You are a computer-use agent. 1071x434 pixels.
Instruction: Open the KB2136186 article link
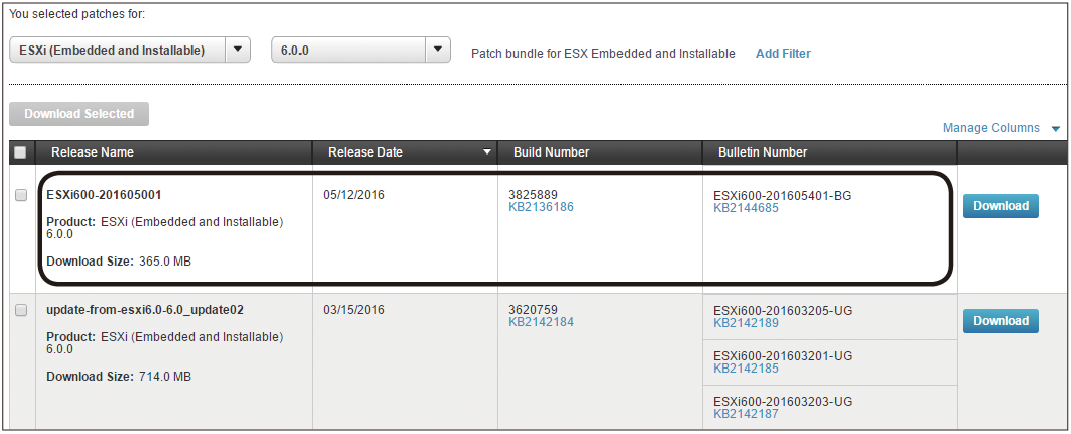[541, 208]
